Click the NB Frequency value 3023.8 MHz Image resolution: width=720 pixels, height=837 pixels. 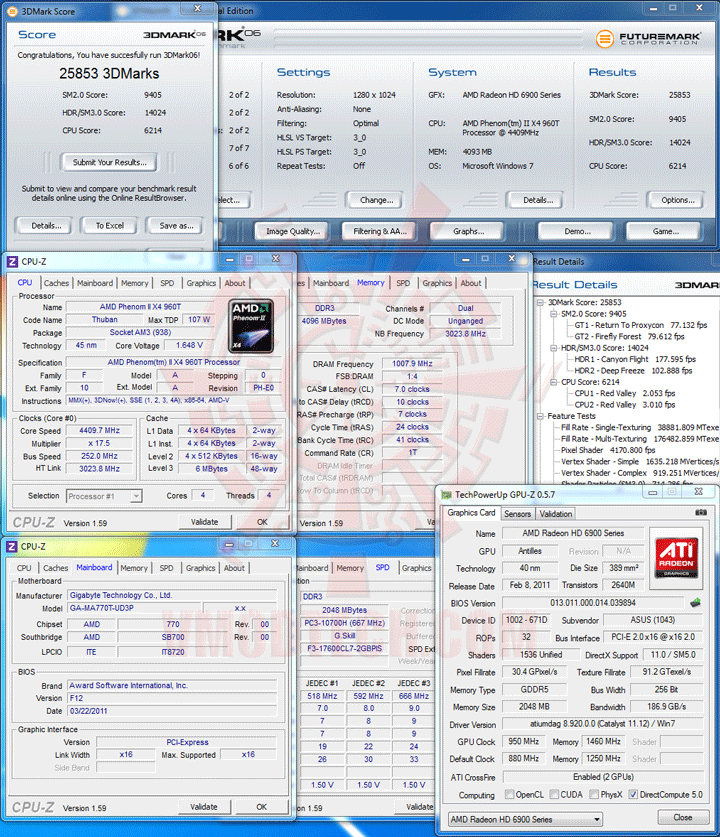tap(465, 334)
